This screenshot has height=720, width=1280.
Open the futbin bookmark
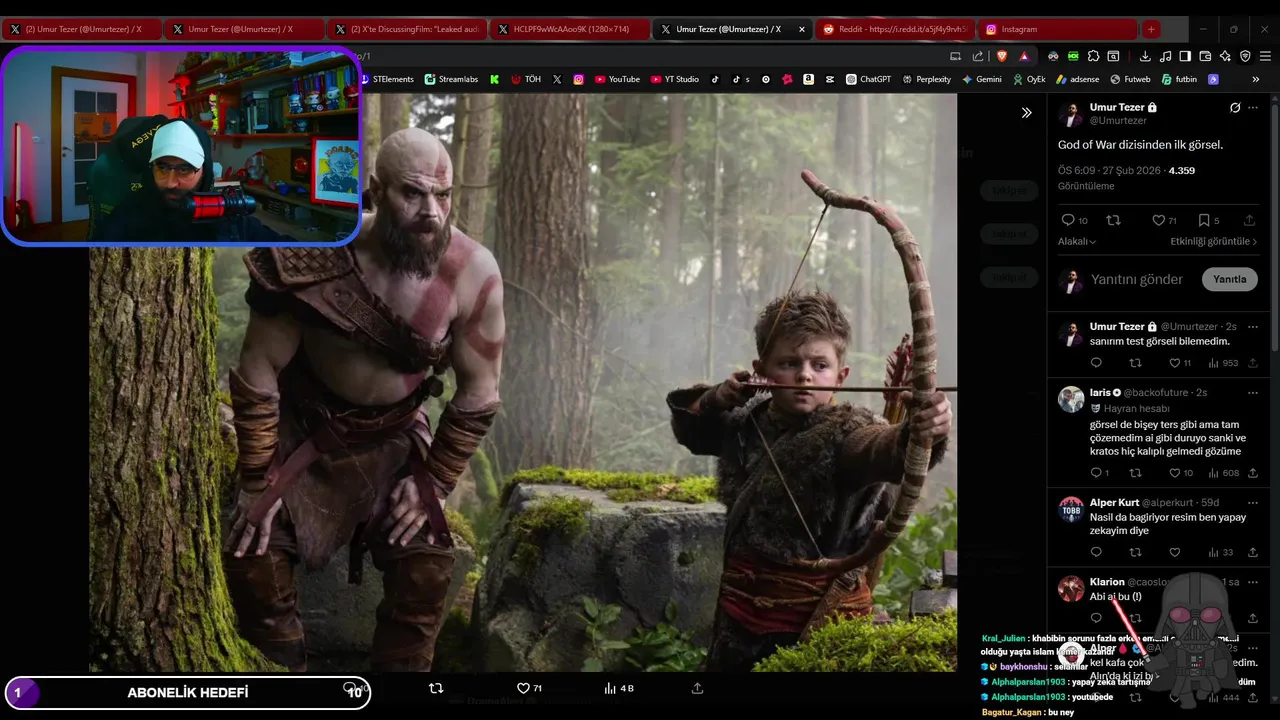coord(1179,79)
